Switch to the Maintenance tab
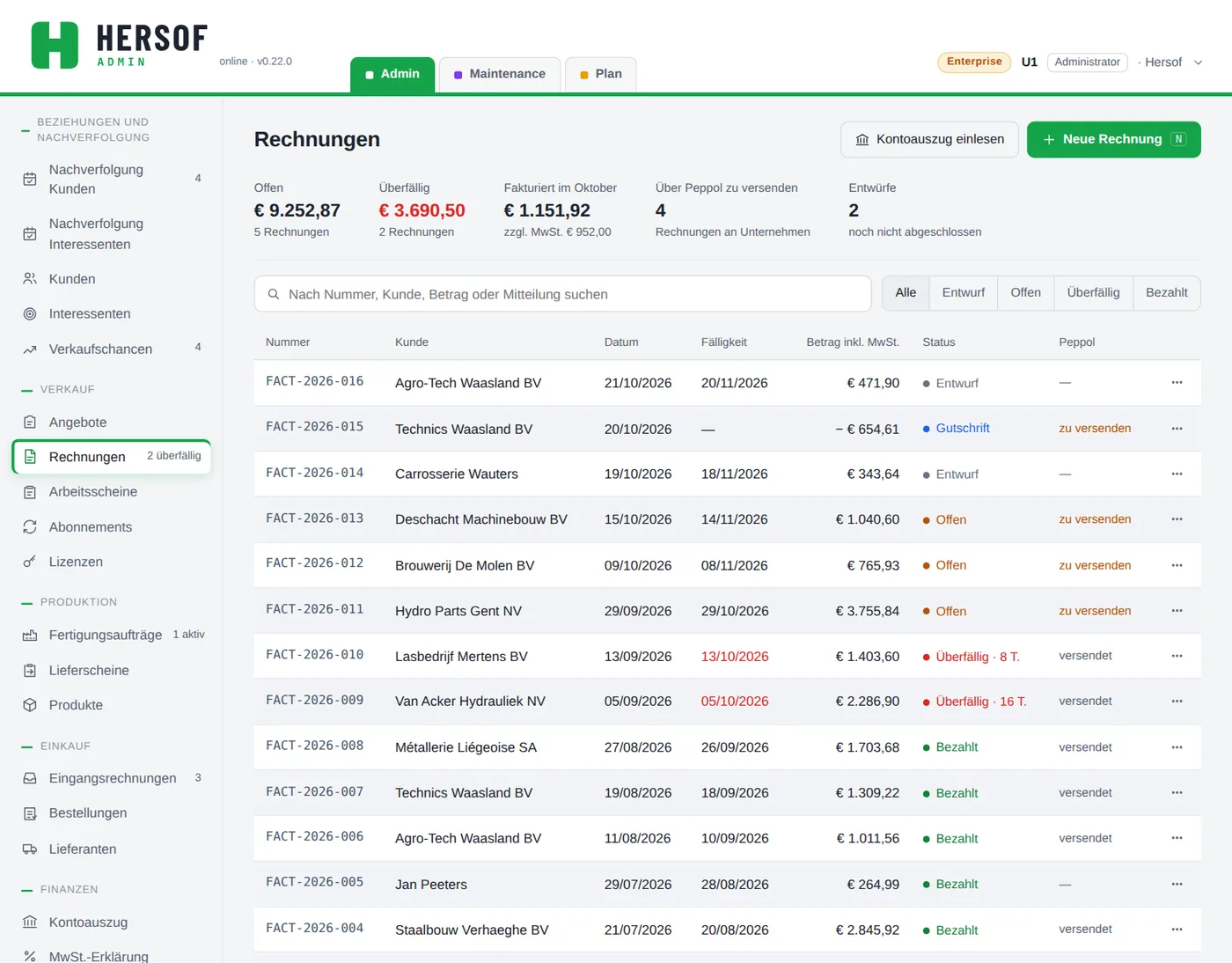Viewport: 1232px width, 963px height. [499, 75]
